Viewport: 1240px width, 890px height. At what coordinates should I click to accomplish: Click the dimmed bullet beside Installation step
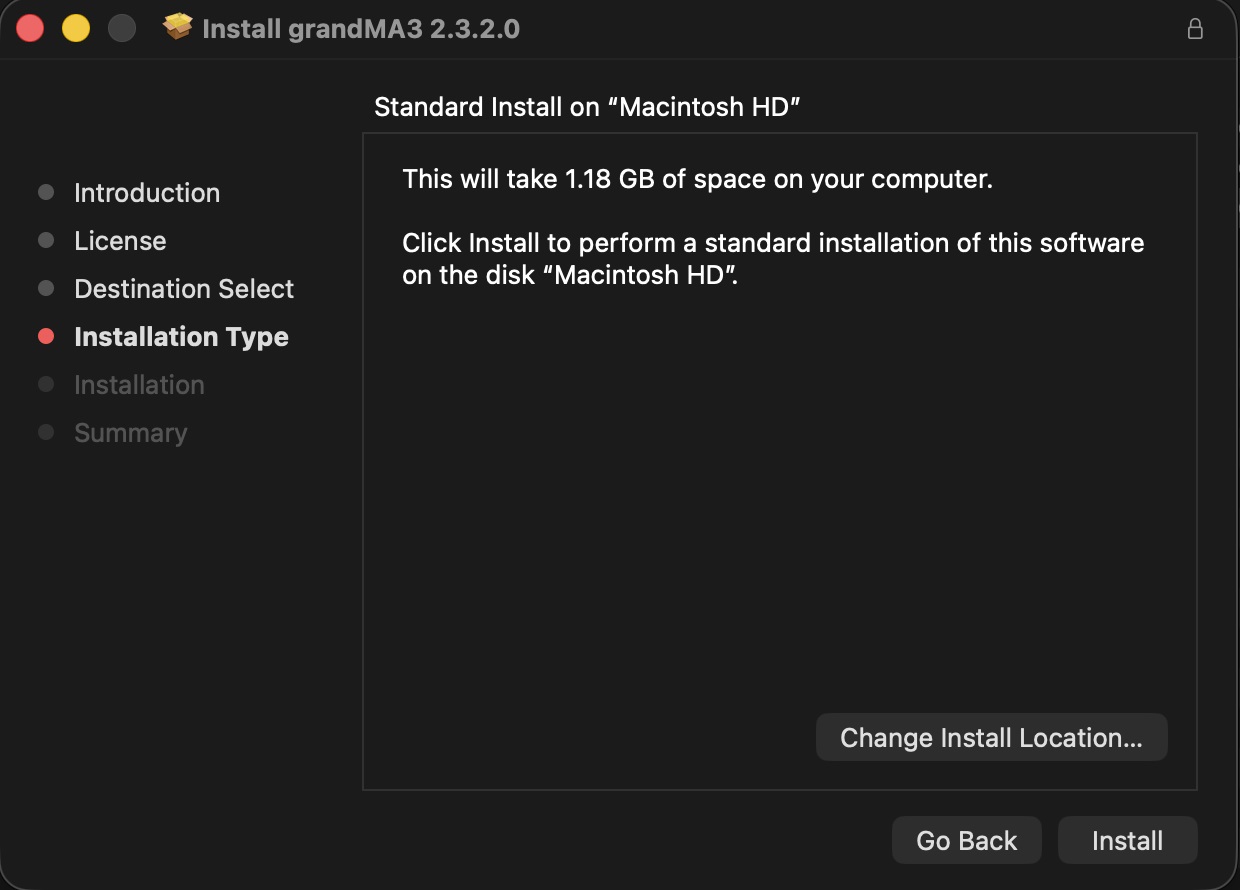pos(46,384)
